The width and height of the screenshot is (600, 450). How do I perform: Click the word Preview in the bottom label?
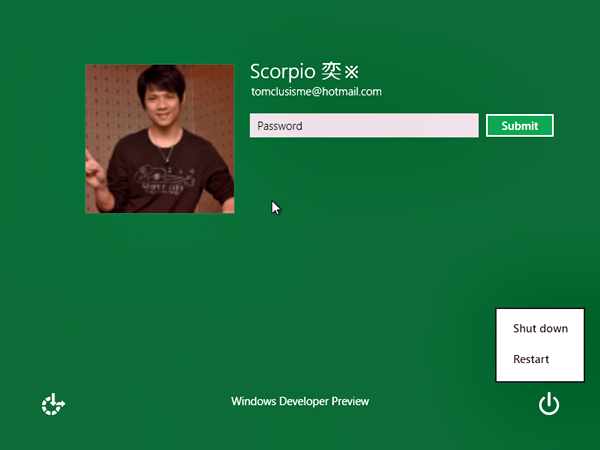(349, 401)
